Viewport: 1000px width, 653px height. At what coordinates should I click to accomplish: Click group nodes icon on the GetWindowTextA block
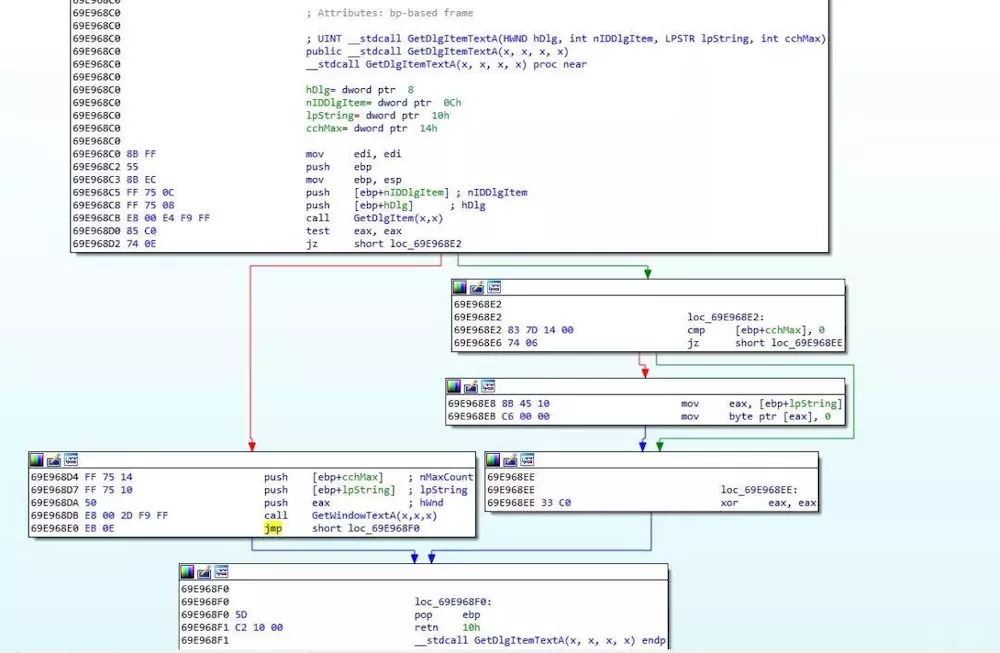tap(71, 460)
